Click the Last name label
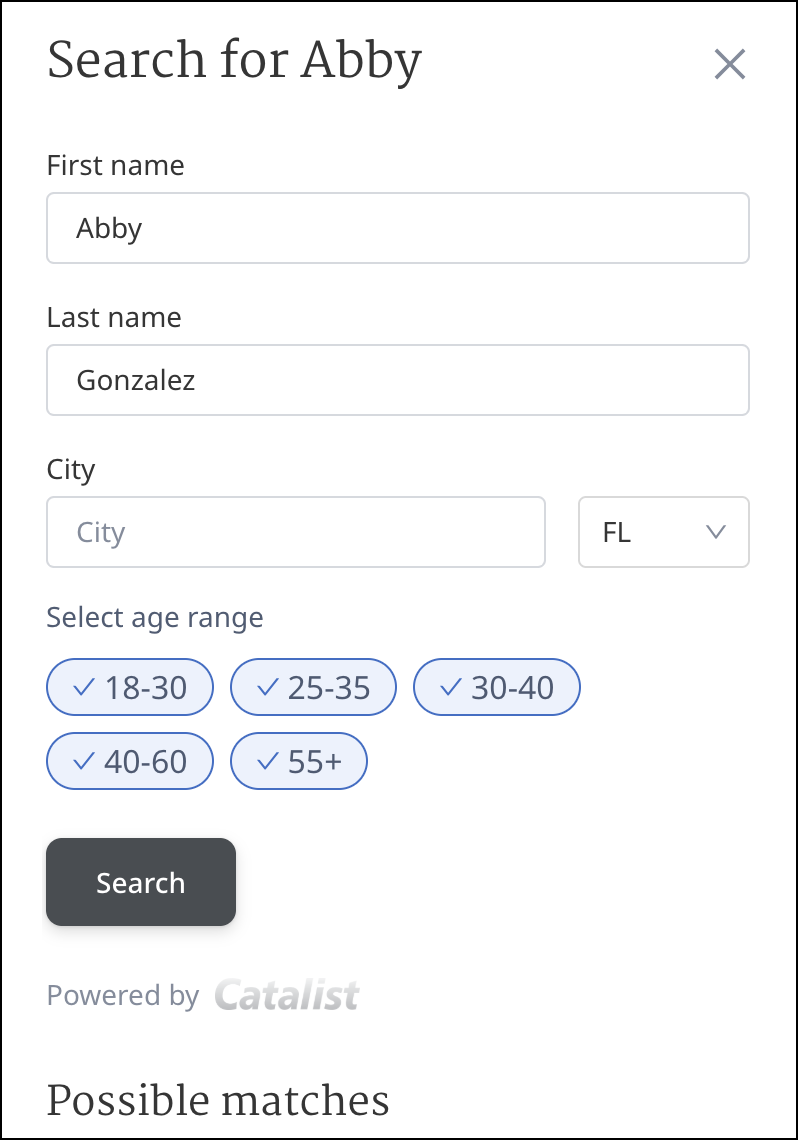Viewport: 798px width, 1140px height. coord(114,317)
